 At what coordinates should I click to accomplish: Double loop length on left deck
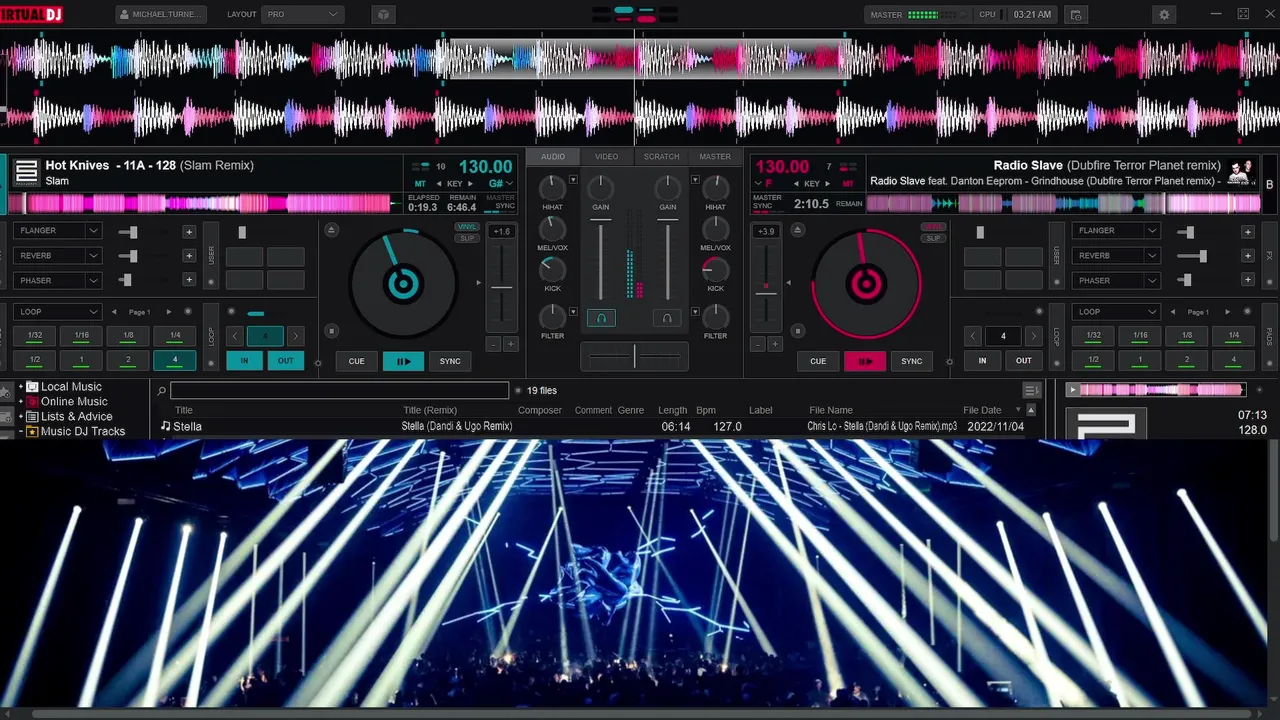[295, 336]
